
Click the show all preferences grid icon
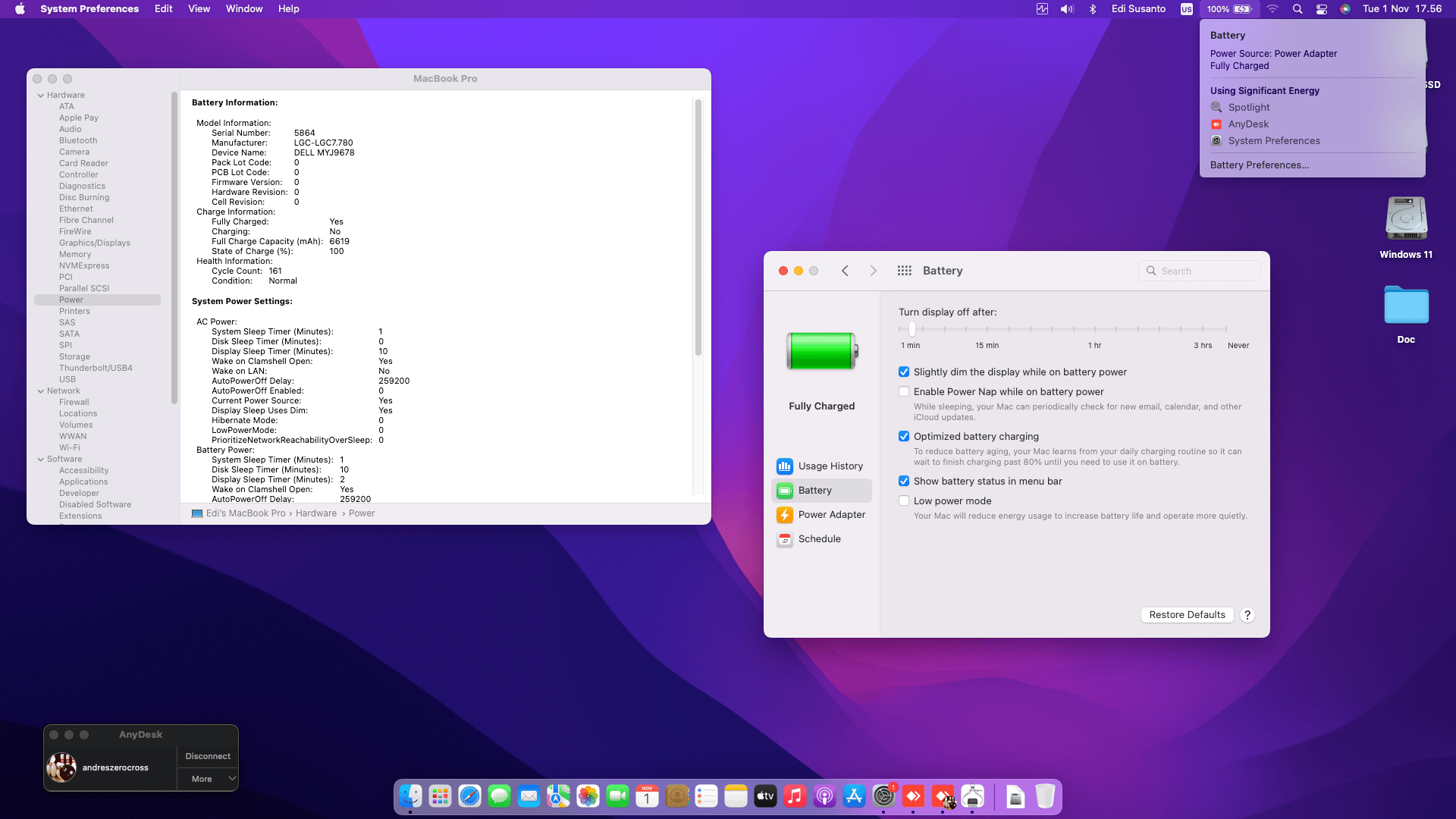pos(904,271)
